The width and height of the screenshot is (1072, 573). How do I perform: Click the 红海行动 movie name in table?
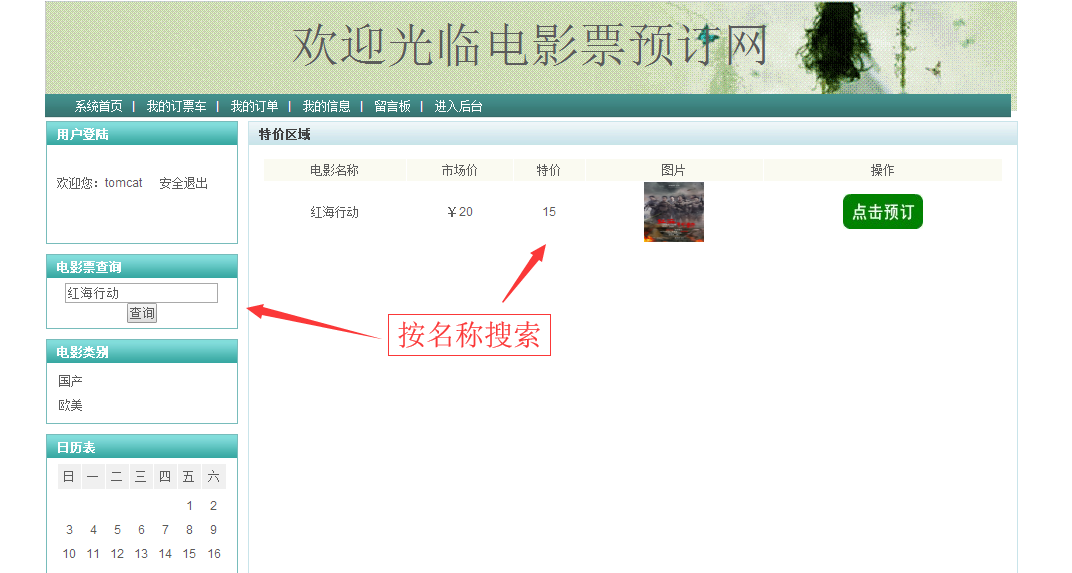click(334, 213)
